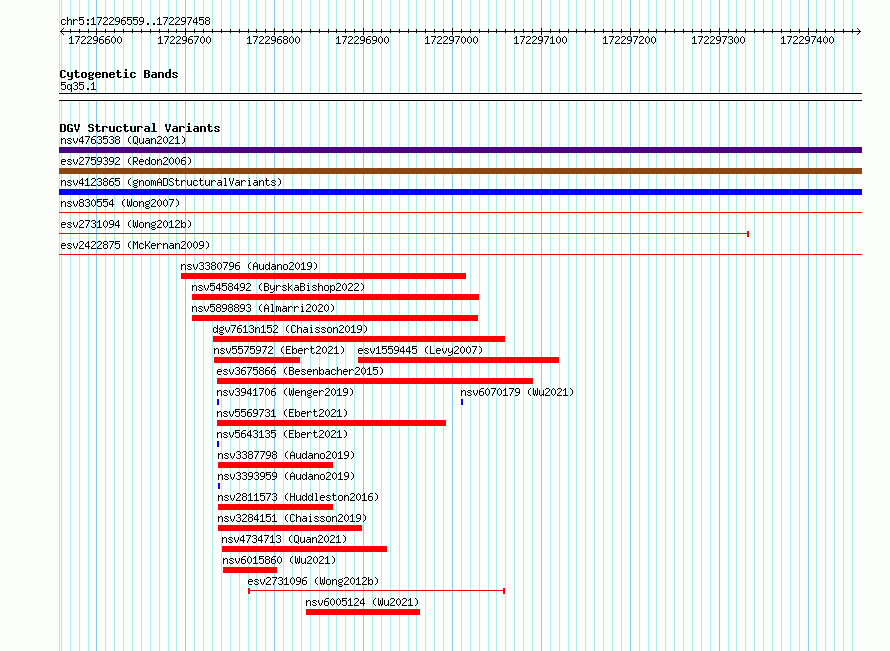Click esv1559445 (Levy2007) label
This screenshot has height=651, width=890.
420,350
